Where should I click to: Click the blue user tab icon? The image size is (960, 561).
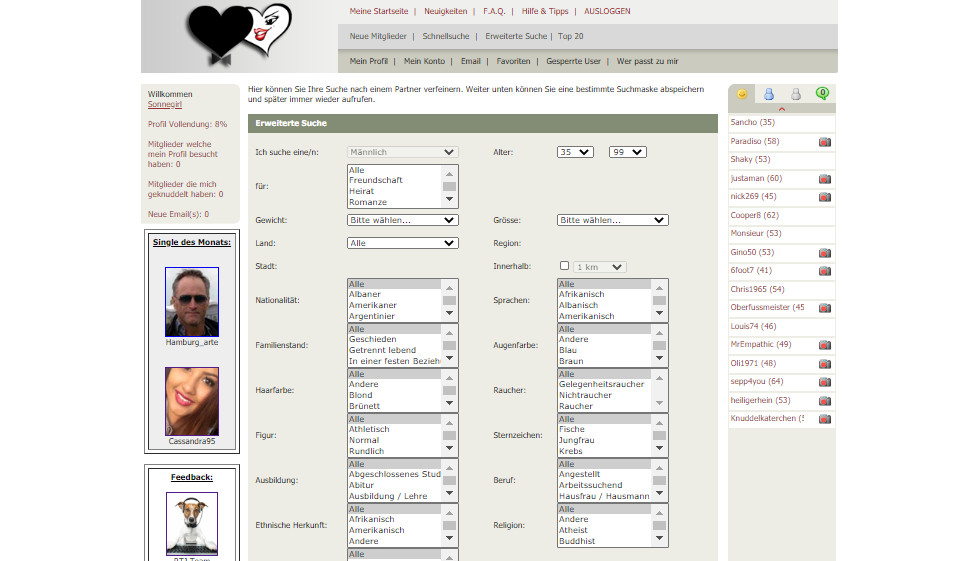point(769,95)
